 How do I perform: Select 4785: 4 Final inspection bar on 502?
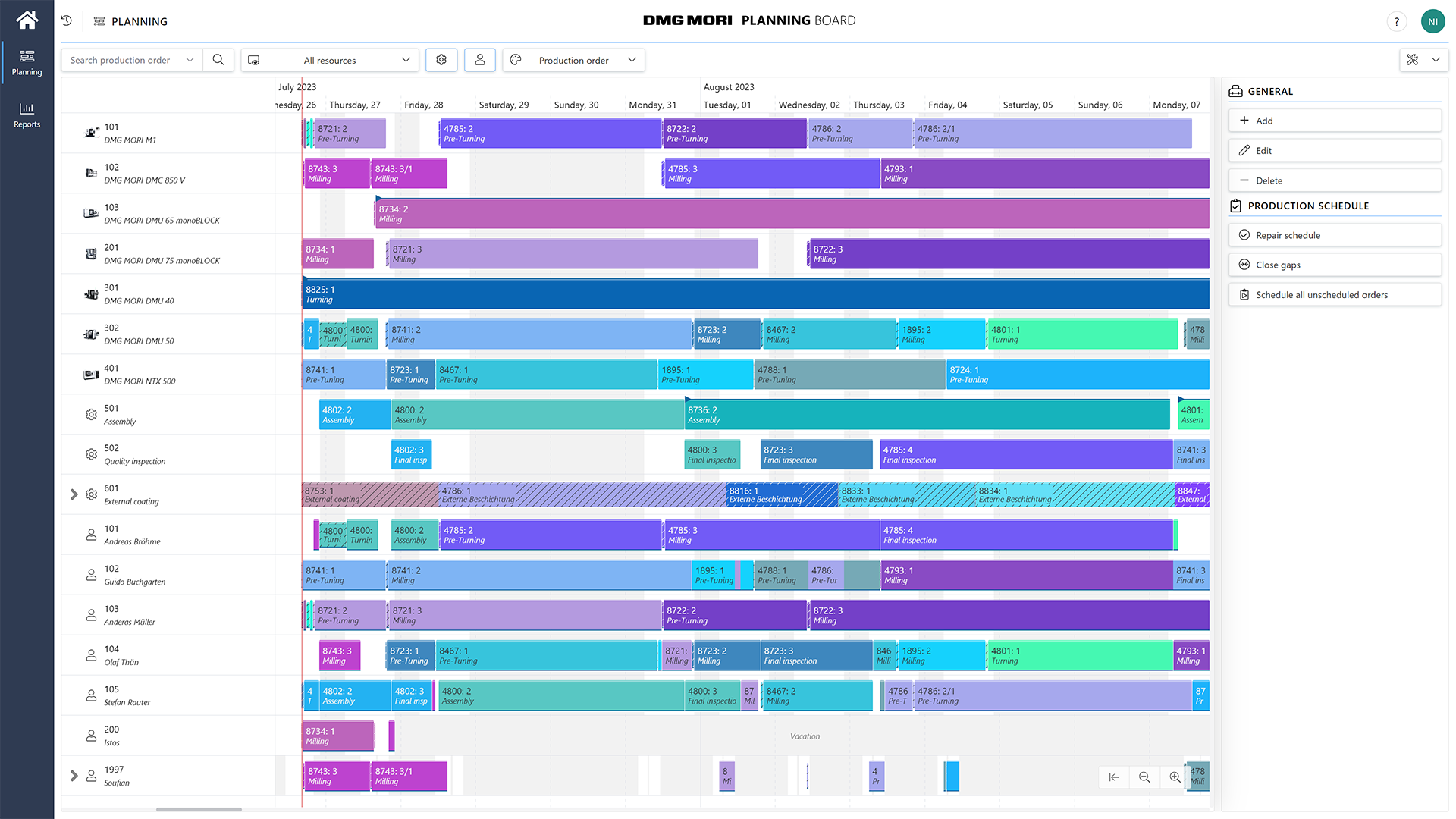click(x=1026, y=455)
